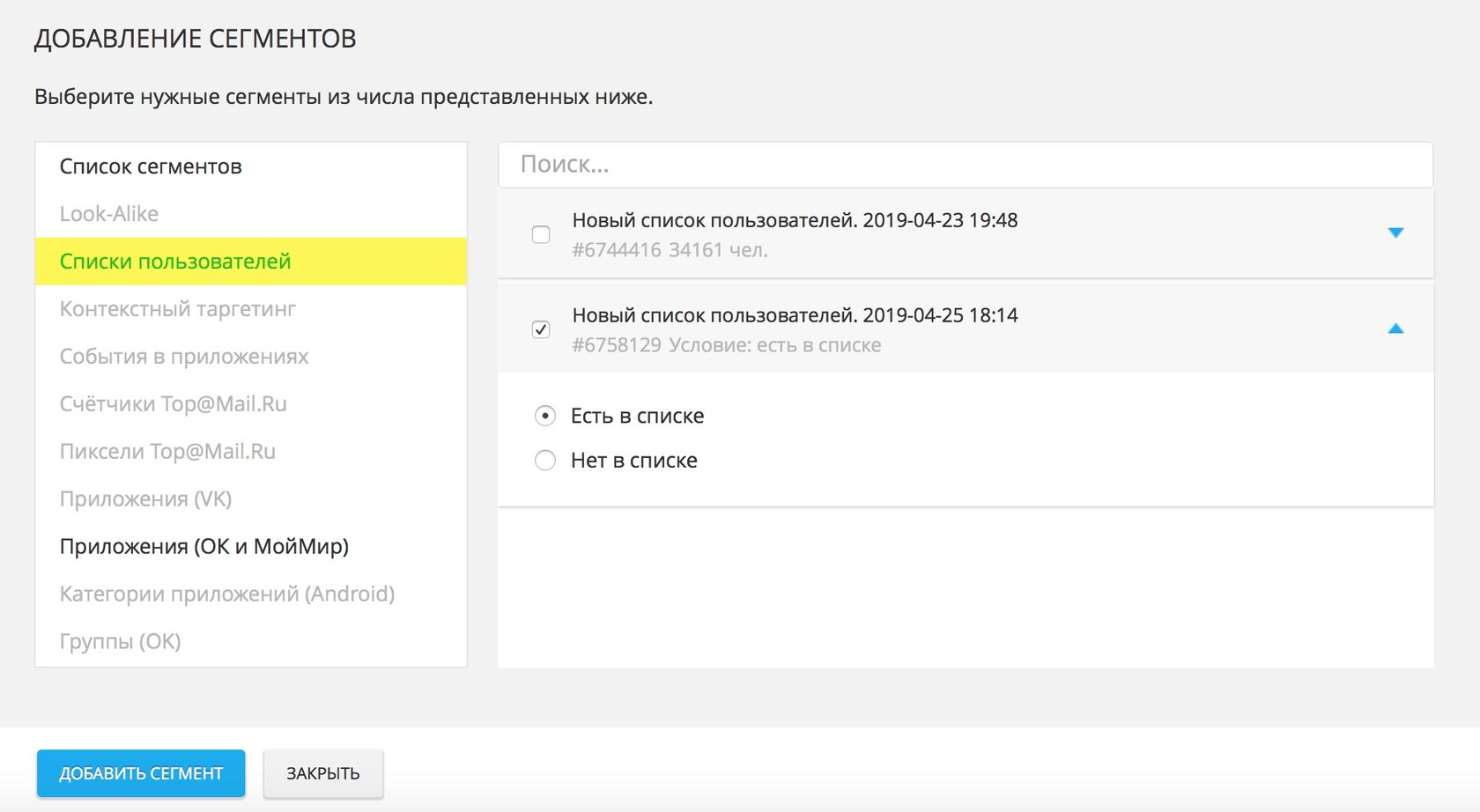Click list title 'Новый список пользователей. 2019-04-25 18:14'

[795, 315]
